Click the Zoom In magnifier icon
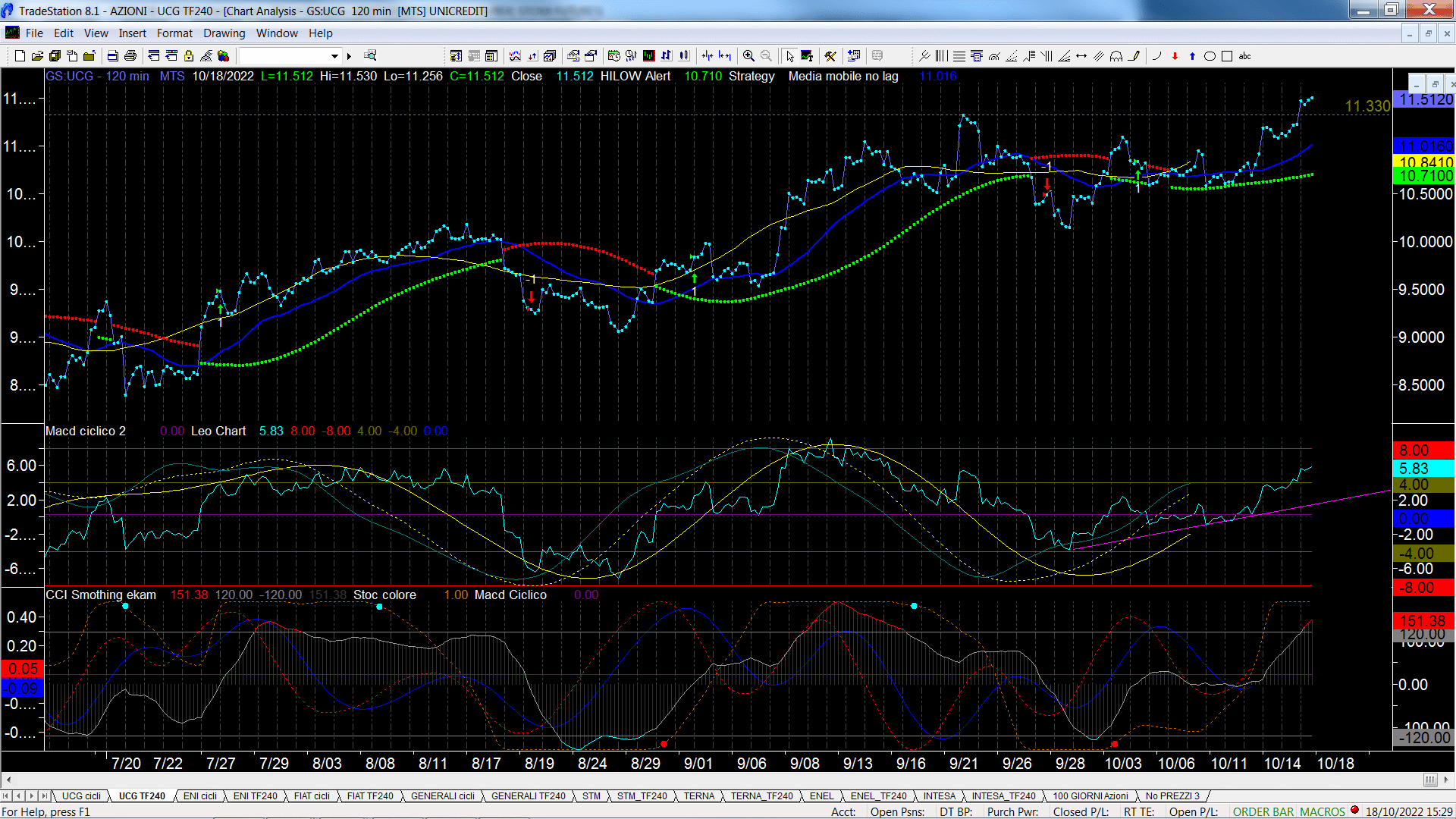 [x=748, y=56]
